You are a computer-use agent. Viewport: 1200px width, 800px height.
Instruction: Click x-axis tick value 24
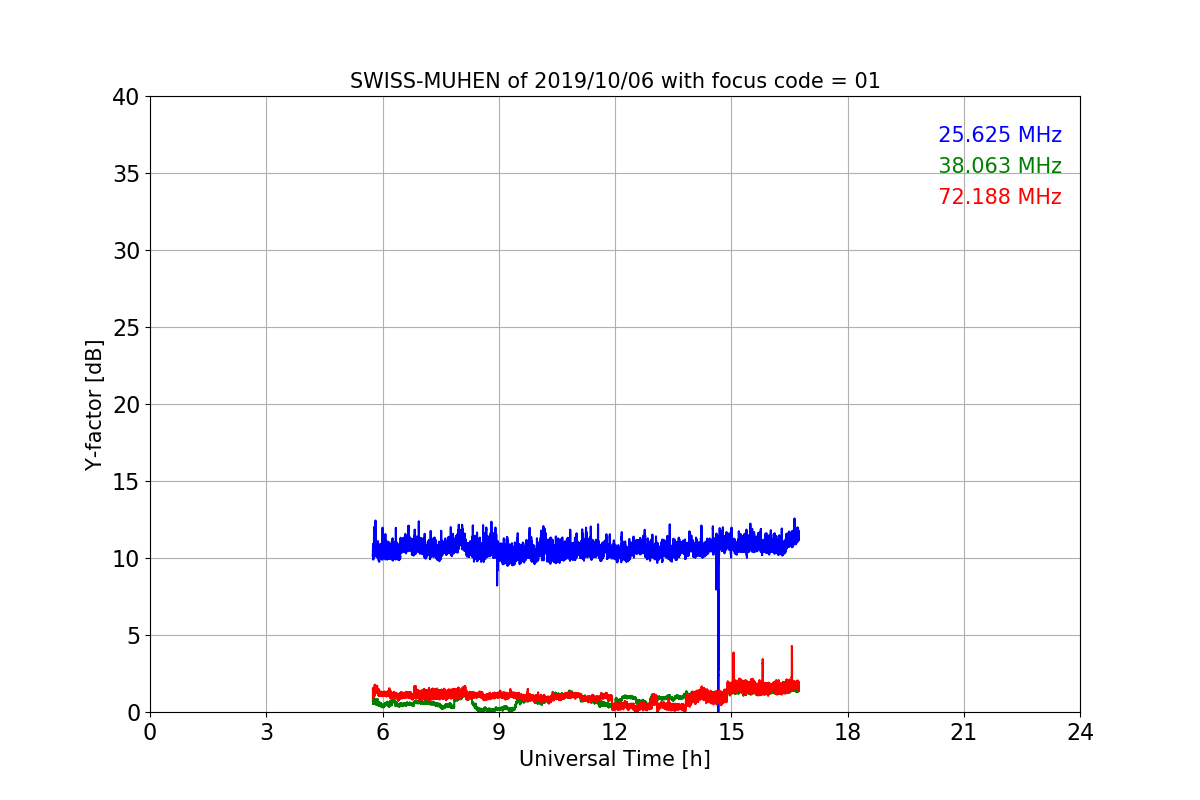(1080, 732)
